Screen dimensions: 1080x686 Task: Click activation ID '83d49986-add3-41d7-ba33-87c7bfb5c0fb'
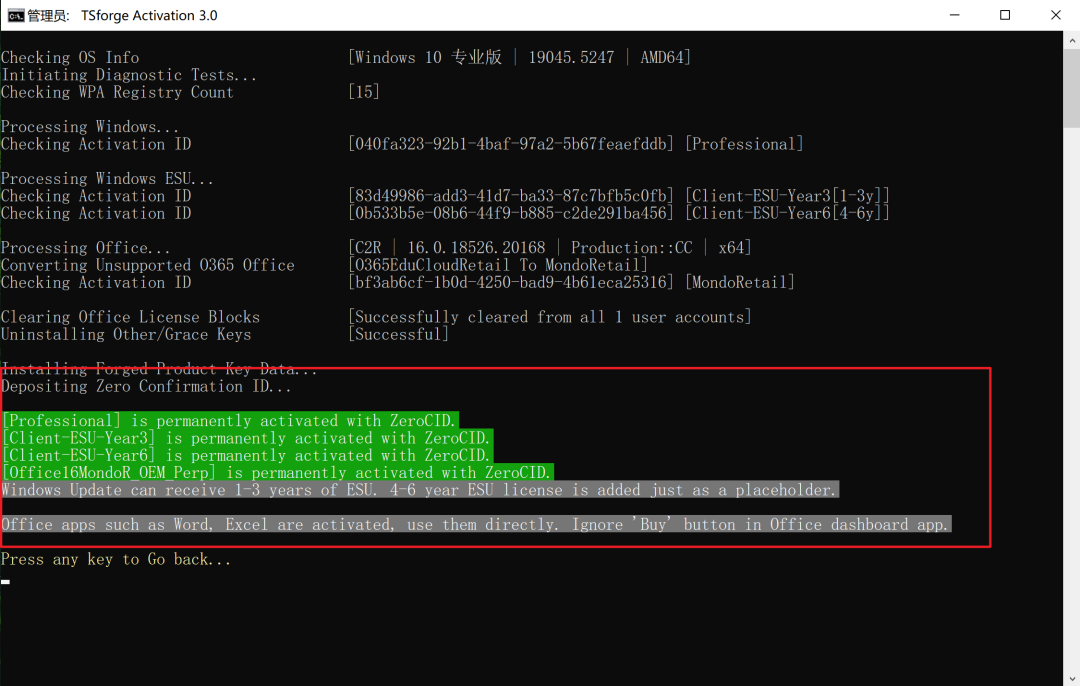click(510, 196)
